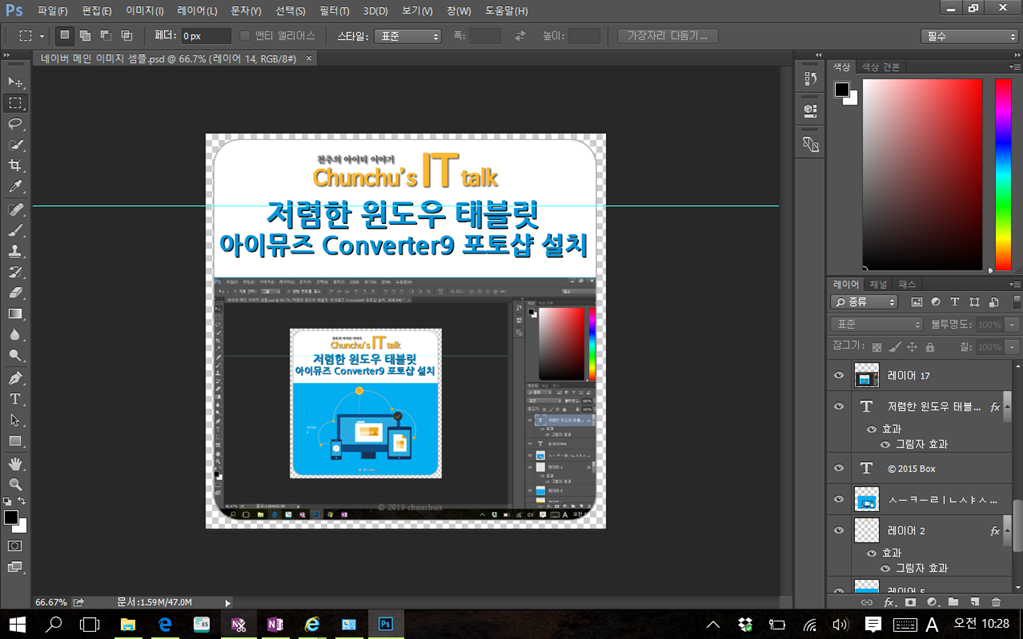Screen dimensions: 1023x639
Task: Toggle 효과 visibility under 레이어 2
Action: coord(872,553)
